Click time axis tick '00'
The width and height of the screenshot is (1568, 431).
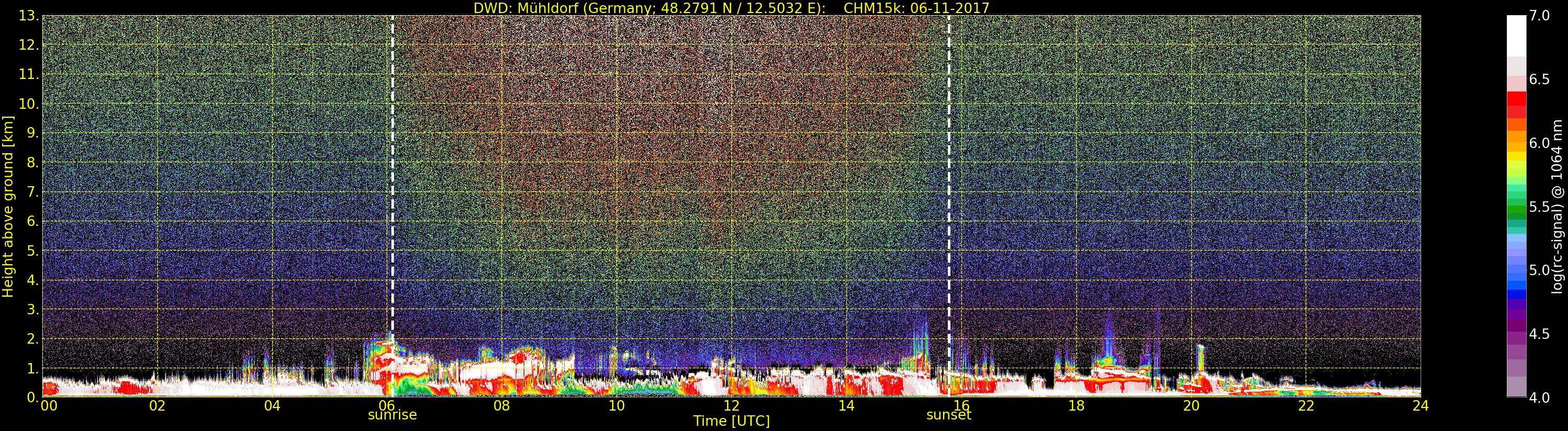49,405
